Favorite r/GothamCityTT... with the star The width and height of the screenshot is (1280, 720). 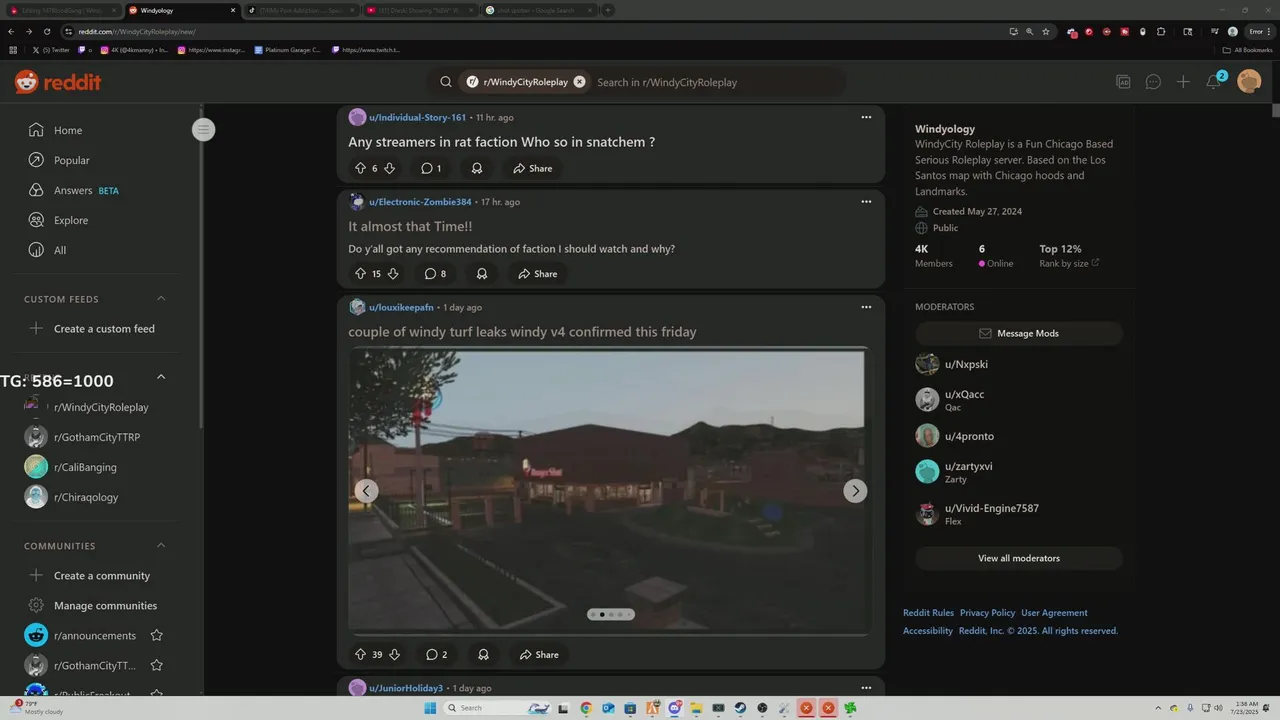pos(156,665)
